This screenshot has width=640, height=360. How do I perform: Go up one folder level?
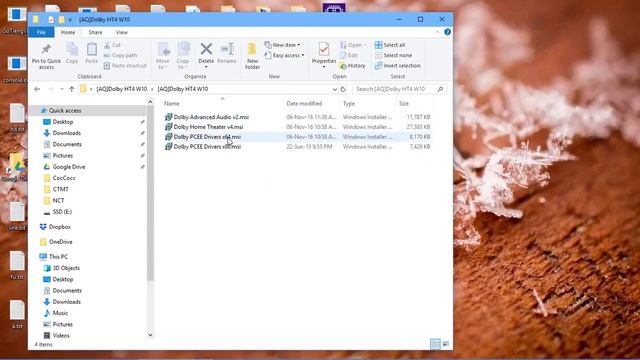pyautogui.click(x=71, y=89)
